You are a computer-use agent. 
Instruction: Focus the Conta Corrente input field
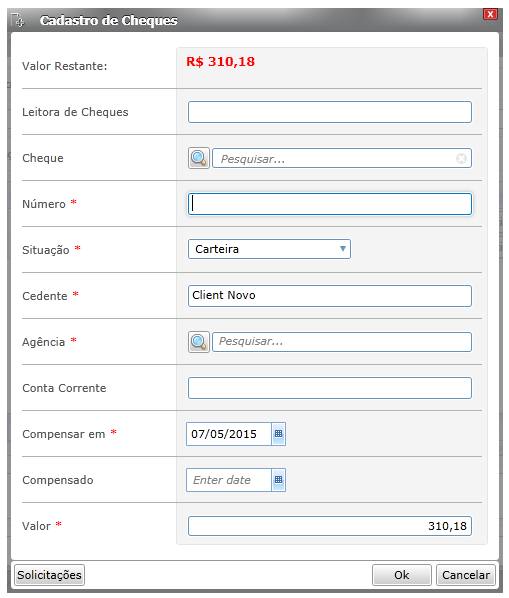(330, 388)
